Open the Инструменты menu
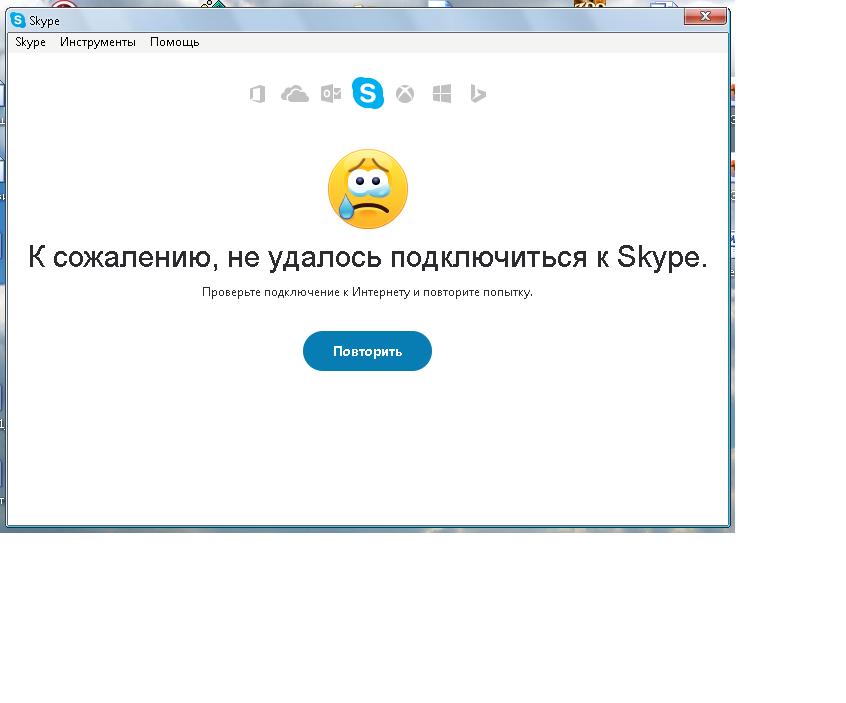 pos(97,42)
